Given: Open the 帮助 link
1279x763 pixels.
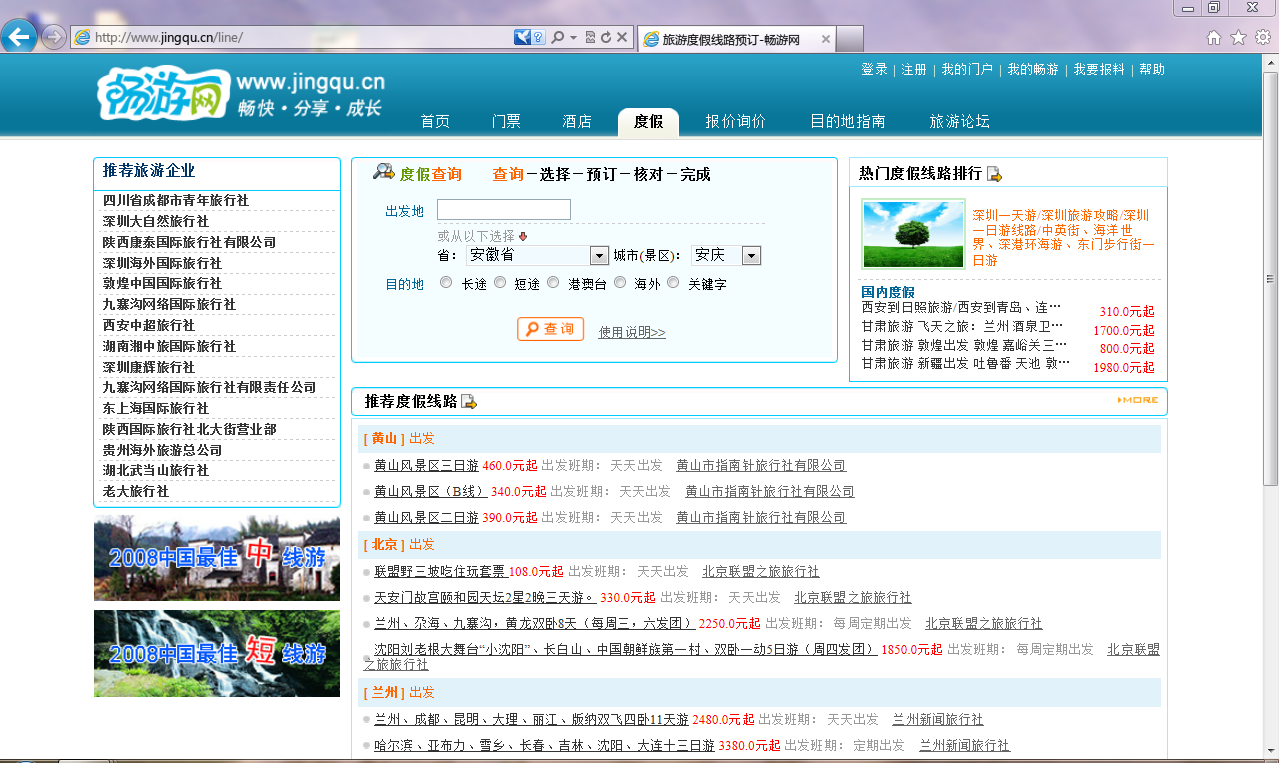Looking at the screenshot, I should [1152, 69].
